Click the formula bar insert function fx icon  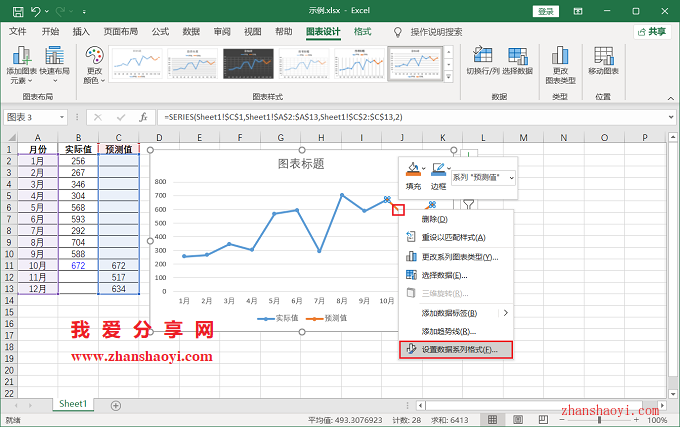(x=144, y=117)
